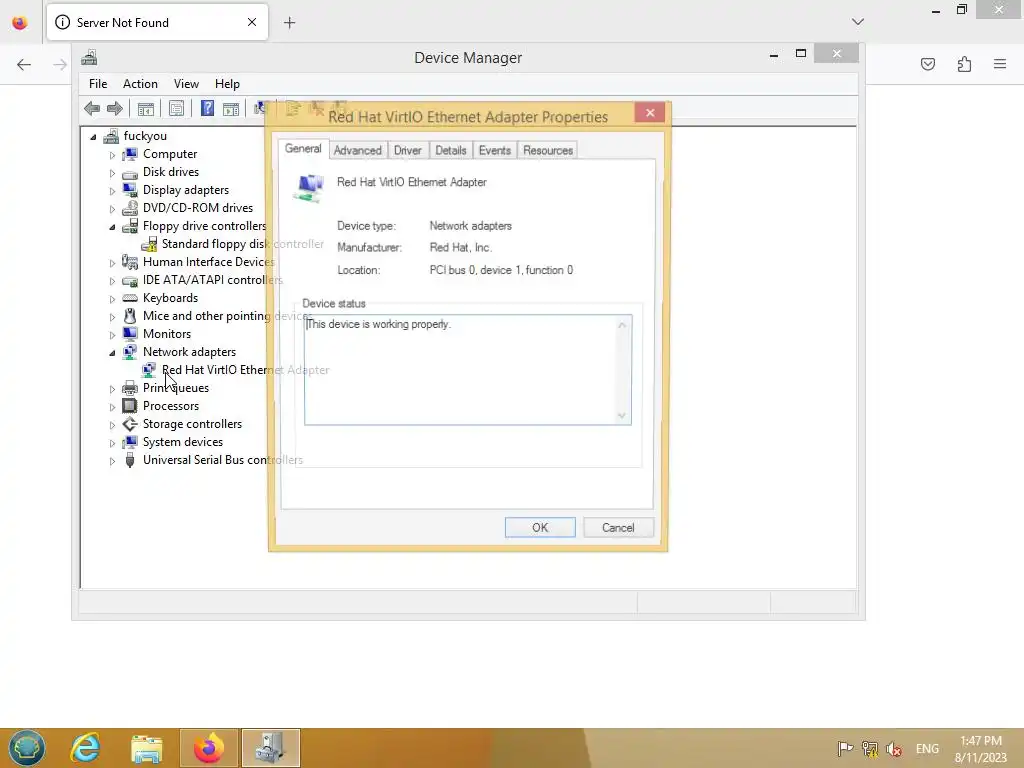Open Internet Explorer from the taskbar
Image resolution: width=1024 pixels, height=768 pixels.
click(x=86, y=748)
